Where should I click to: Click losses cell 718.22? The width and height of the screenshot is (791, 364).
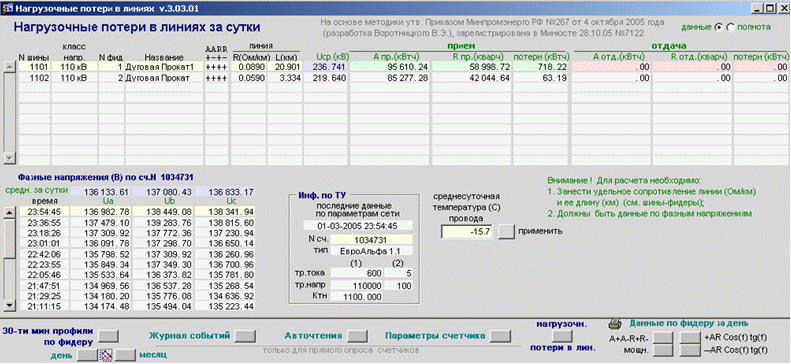tap(541, 67)
